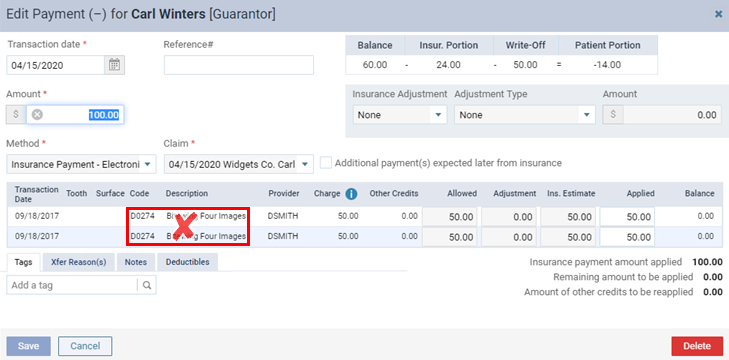The width and height of the screenshot is (729, 360).
Task: Click the dollar sign beside Amount field
Action: [x=16, y=114]
